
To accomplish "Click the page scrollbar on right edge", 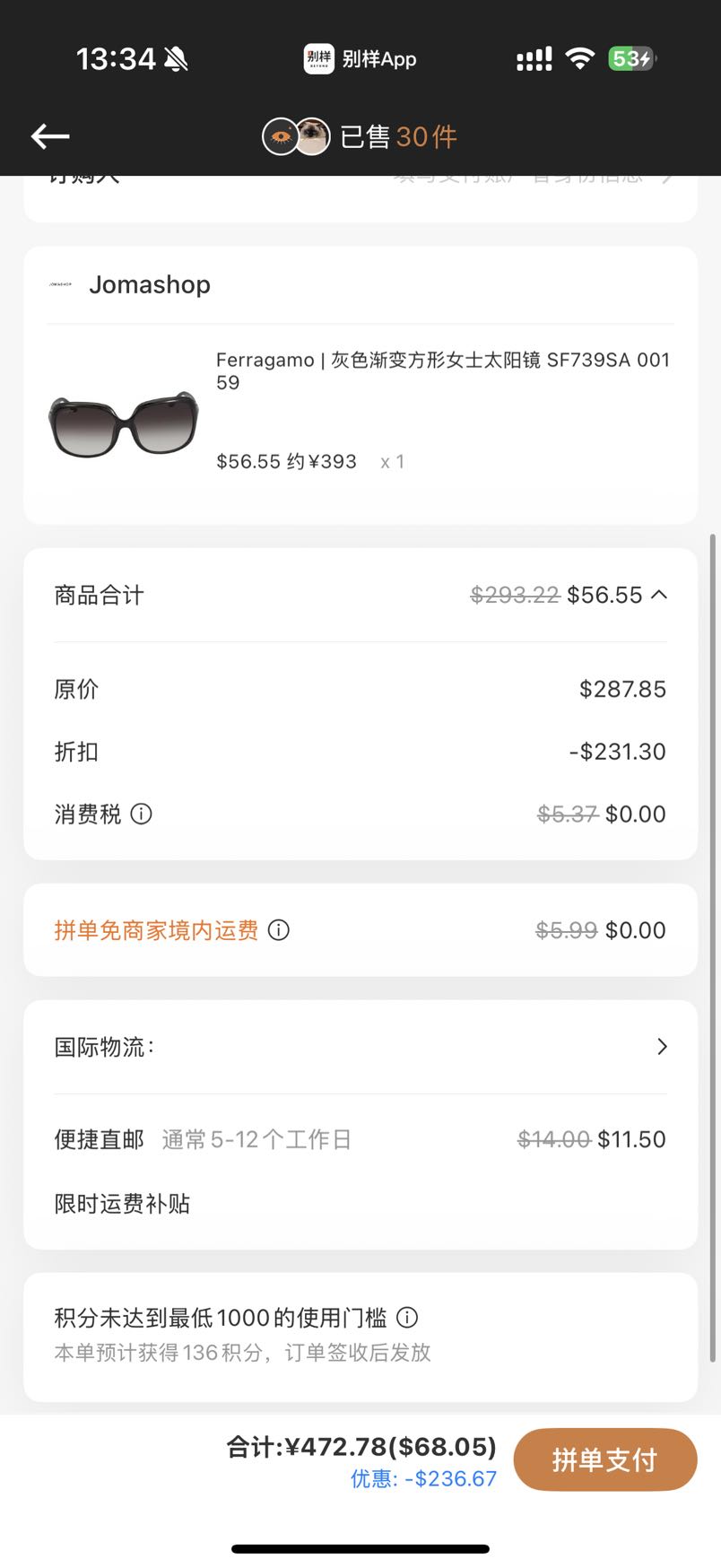I will 713,947.
